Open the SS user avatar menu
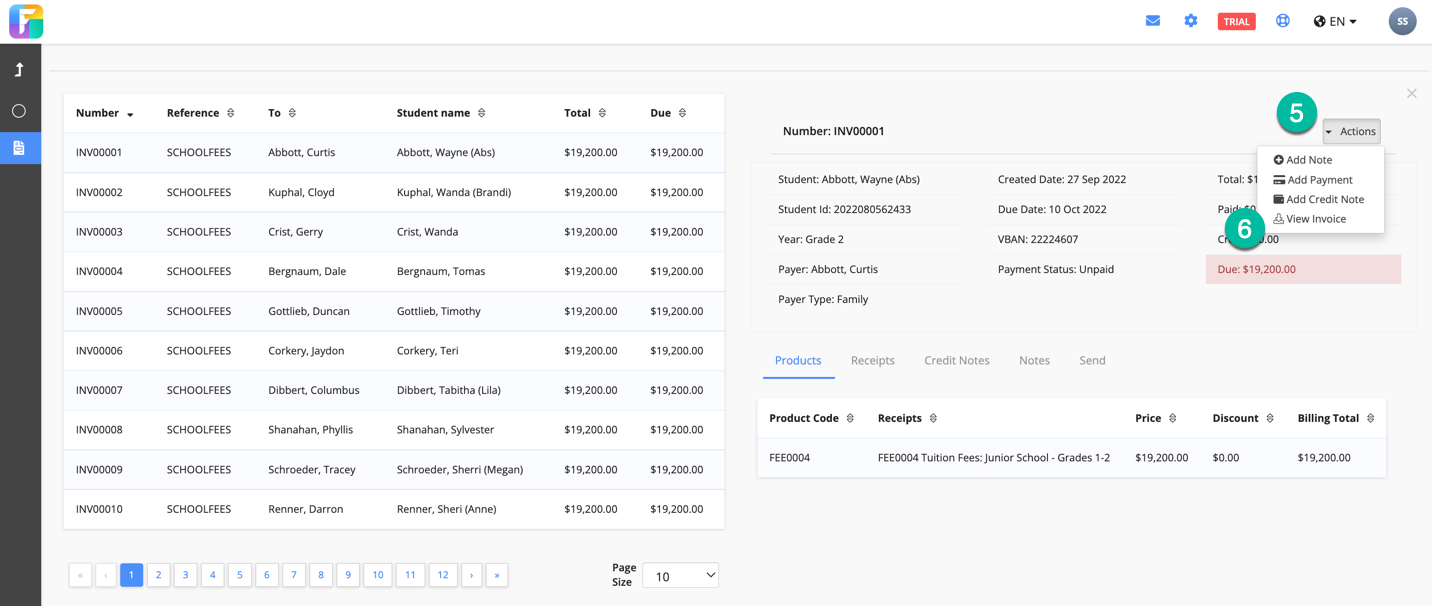The height and width of the screenshot is (606, 1432). pos(1402,21)
